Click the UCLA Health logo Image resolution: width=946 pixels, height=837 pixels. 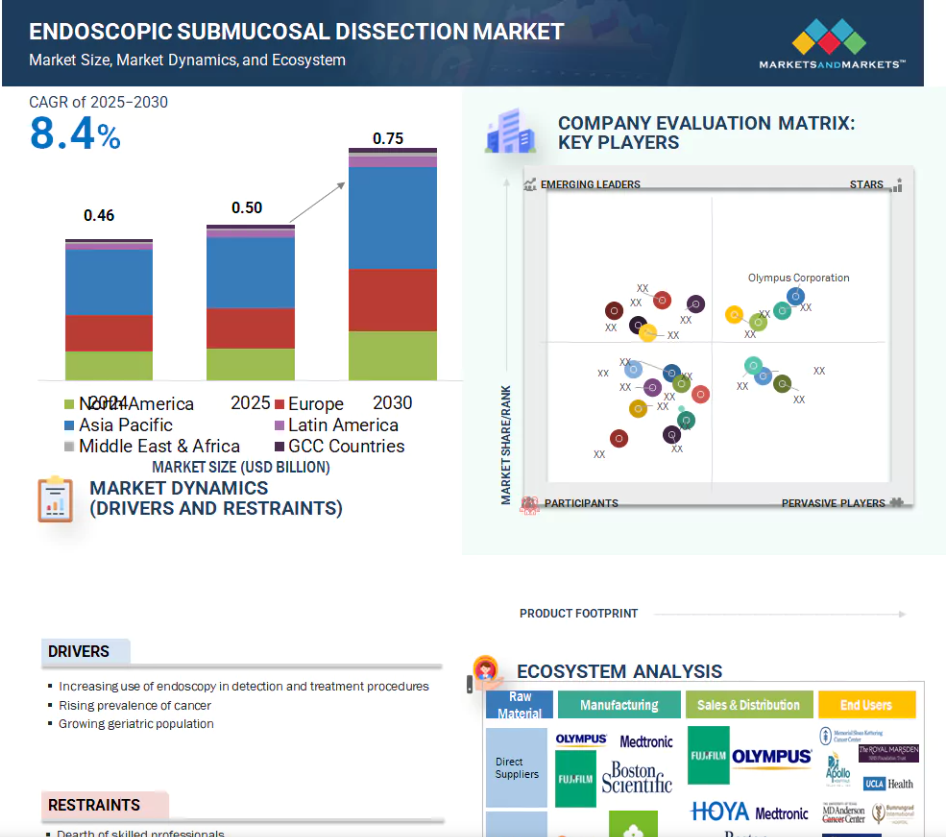(887, 784)
